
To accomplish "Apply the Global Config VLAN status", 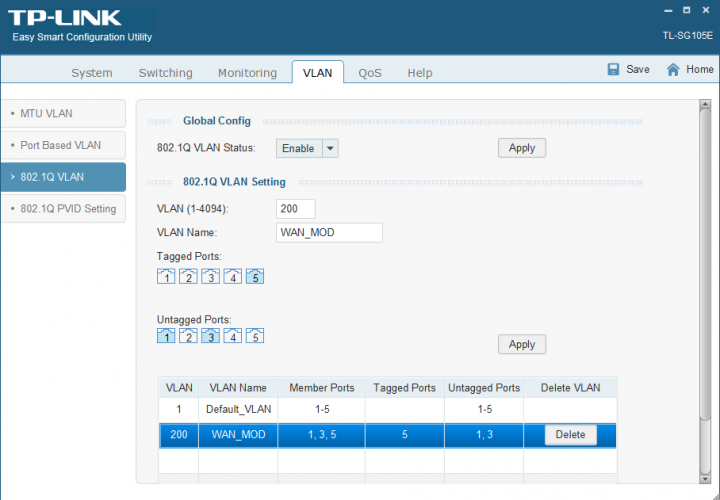I will [x=522, y=148].
